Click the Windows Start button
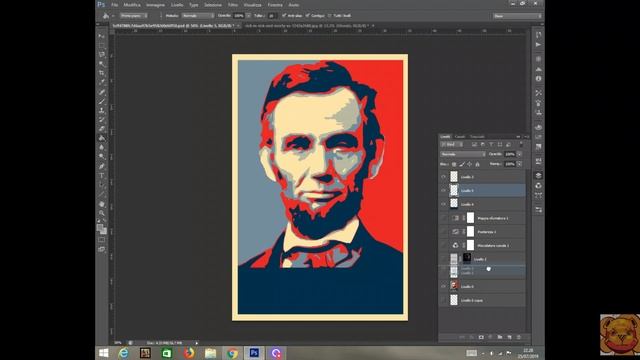Screen dimensions: 640x360 (x=104, y=353)
